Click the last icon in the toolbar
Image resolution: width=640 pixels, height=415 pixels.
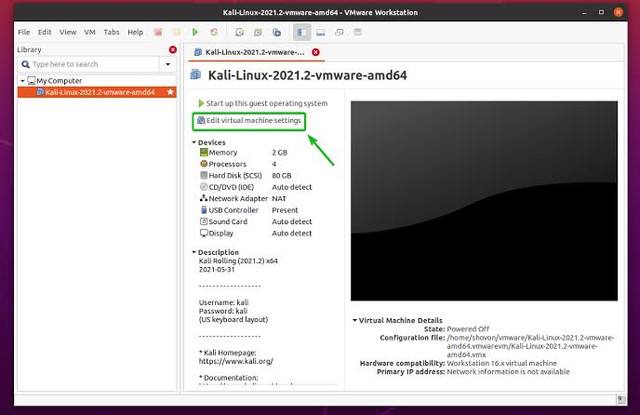[x=358, y=32]
